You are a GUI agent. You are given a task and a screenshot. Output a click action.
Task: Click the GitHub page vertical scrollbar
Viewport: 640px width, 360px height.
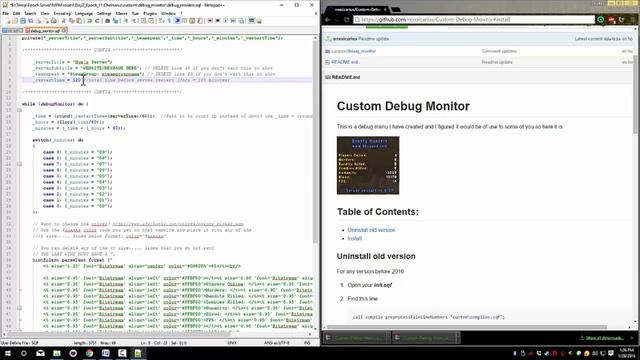tap(635, 94)
